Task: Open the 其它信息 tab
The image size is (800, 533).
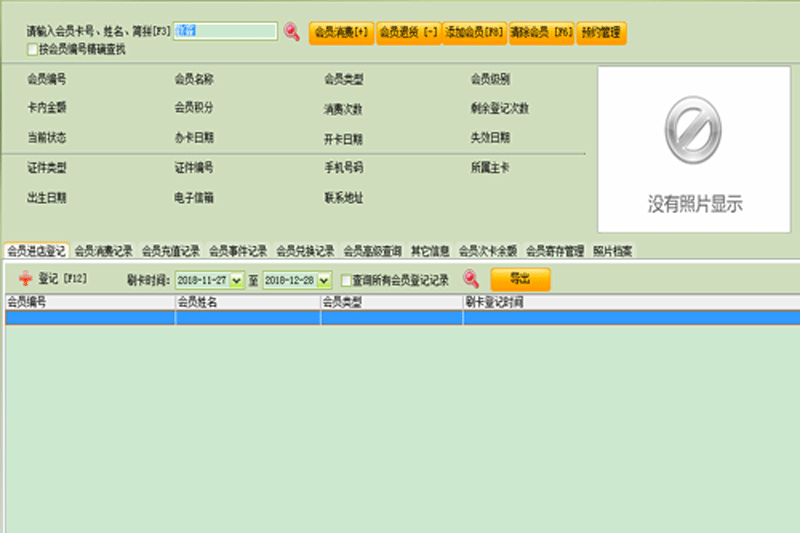Action: point(430,251)
